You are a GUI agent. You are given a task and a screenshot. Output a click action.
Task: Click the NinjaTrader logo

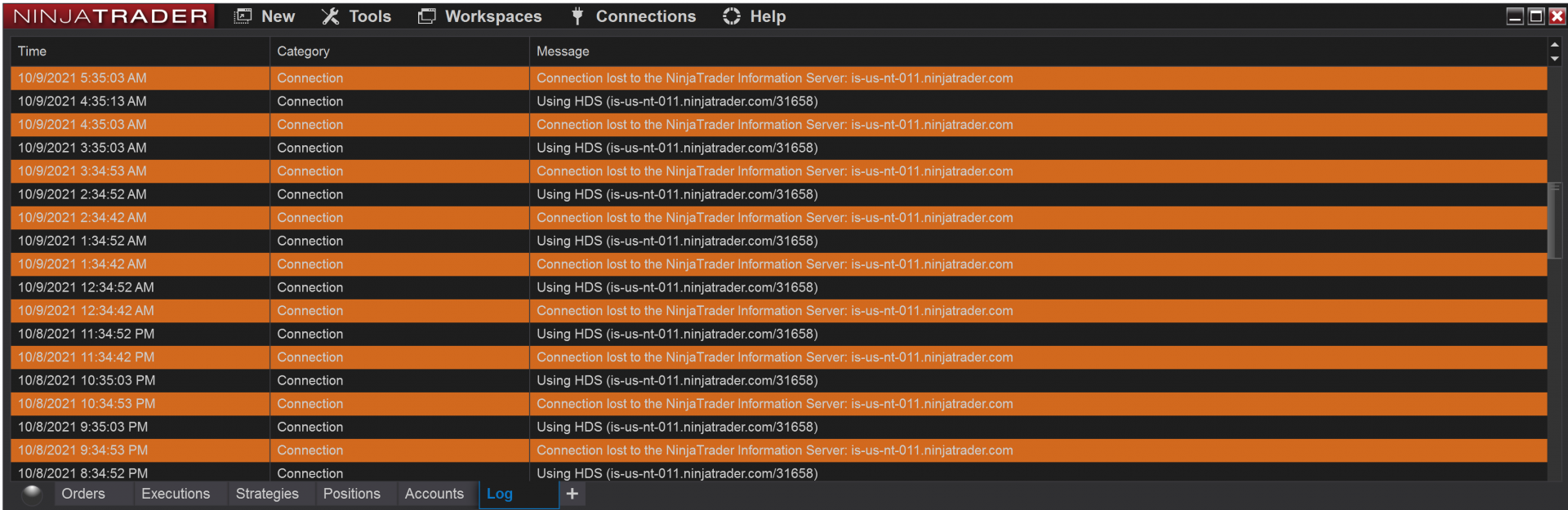(x=110, y=16)
